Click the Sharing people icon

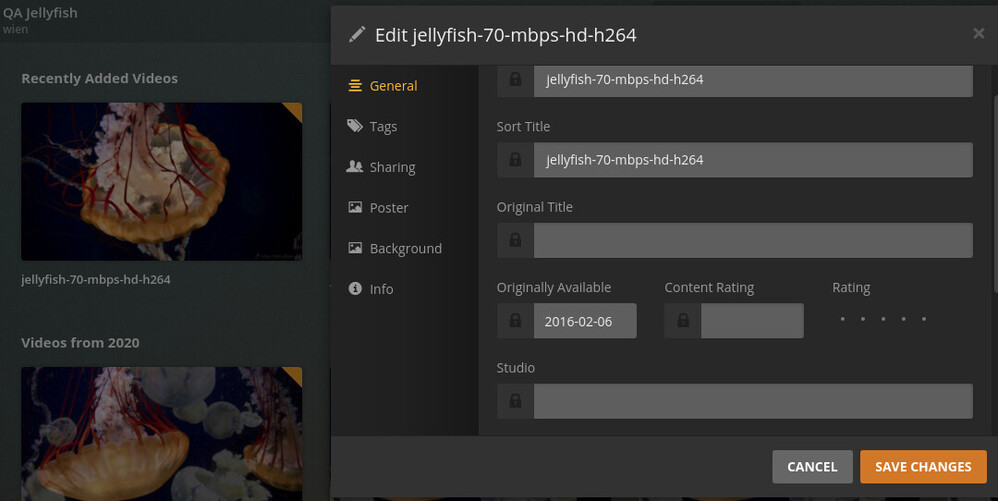coord(355,166)
